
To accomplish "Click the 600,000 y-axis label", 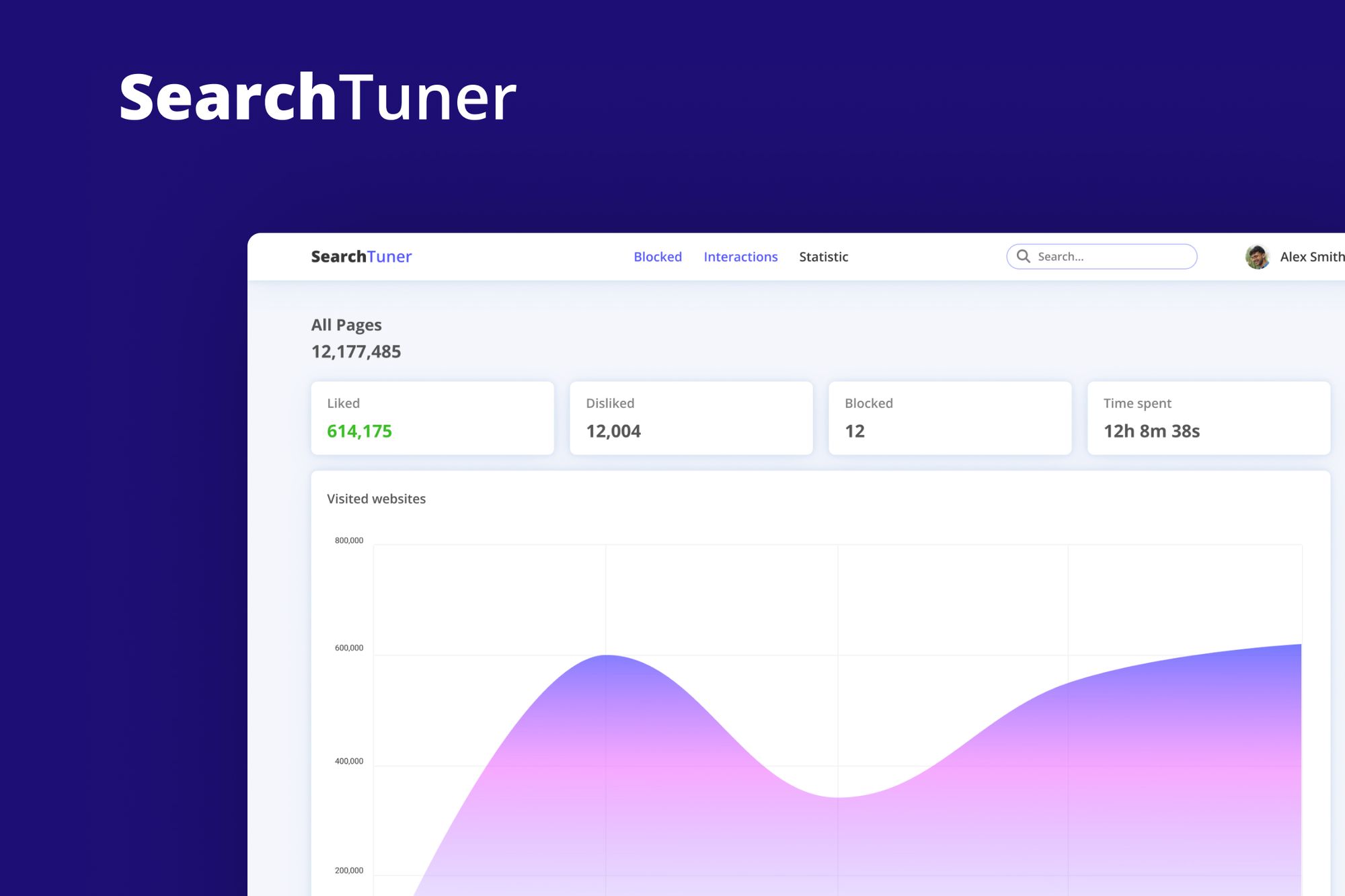I will 349,648.
